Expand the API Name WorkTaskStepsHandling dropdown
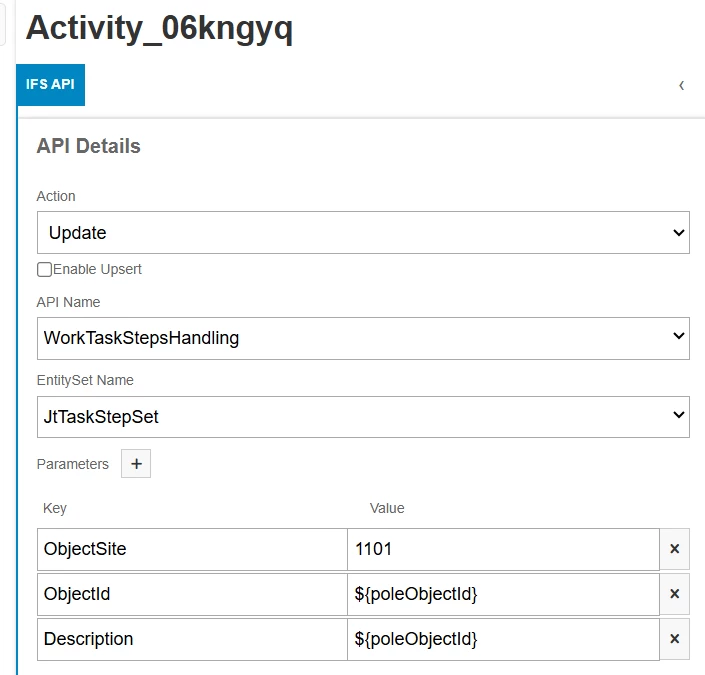 pos(363,338)
